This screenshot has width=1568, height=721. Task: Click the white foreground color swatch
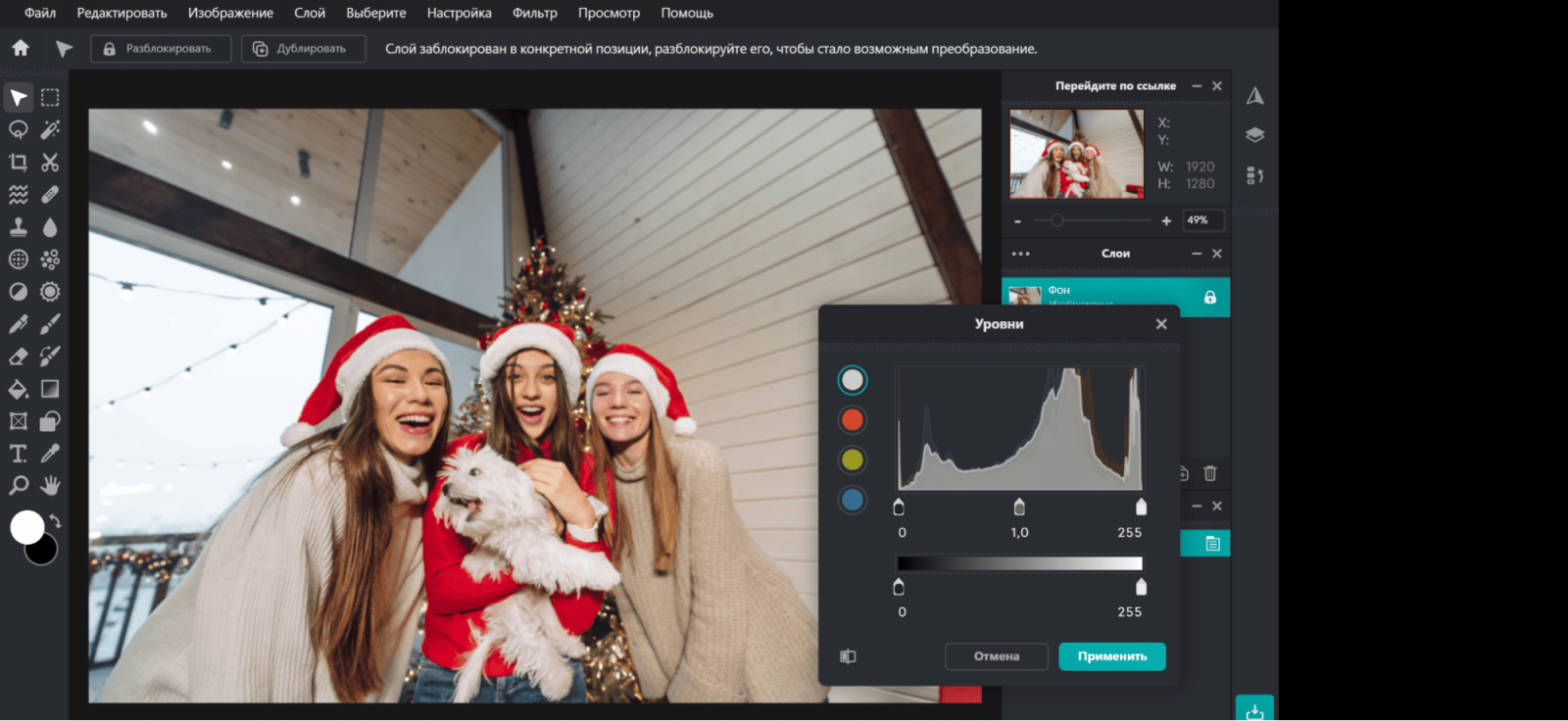coord(26,527)
